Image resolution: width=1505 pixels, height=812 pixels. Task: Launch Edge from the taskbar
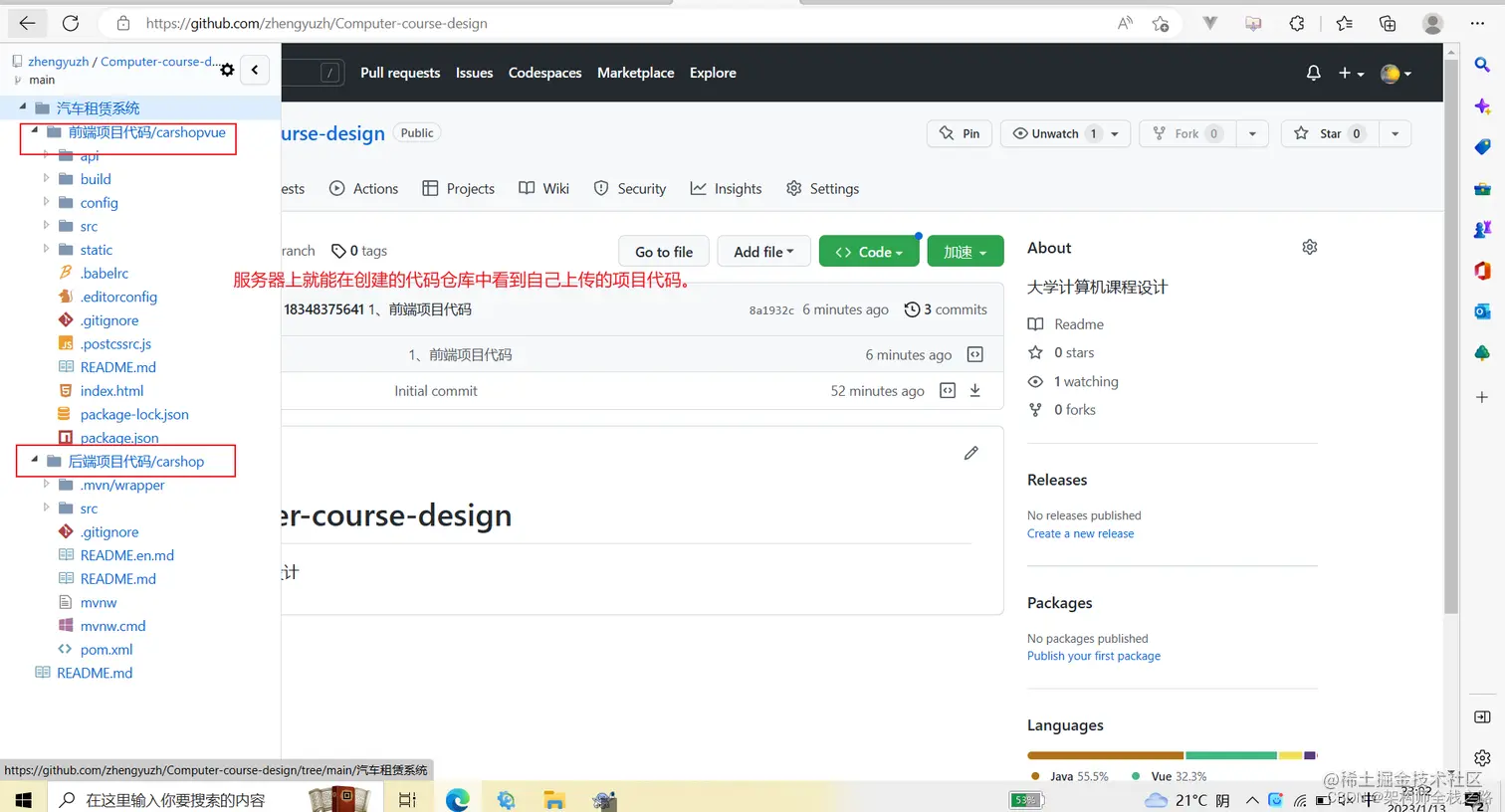pyautogui.click(x=458, y=799)
